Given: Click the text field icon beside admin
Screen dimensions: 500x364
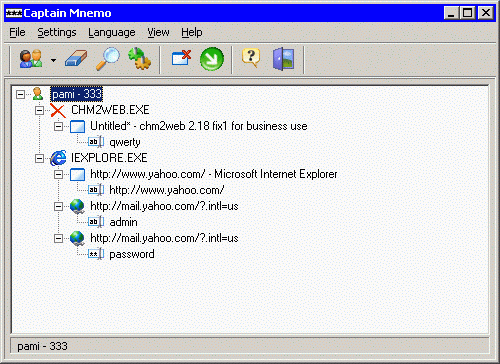Looking at the screenshot, I should click(x=96, y=222).
